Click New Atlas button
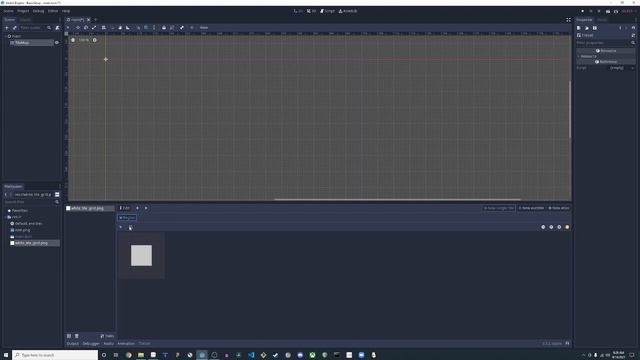The width and height of the screenshot is (640, 360). coord(559,208)
